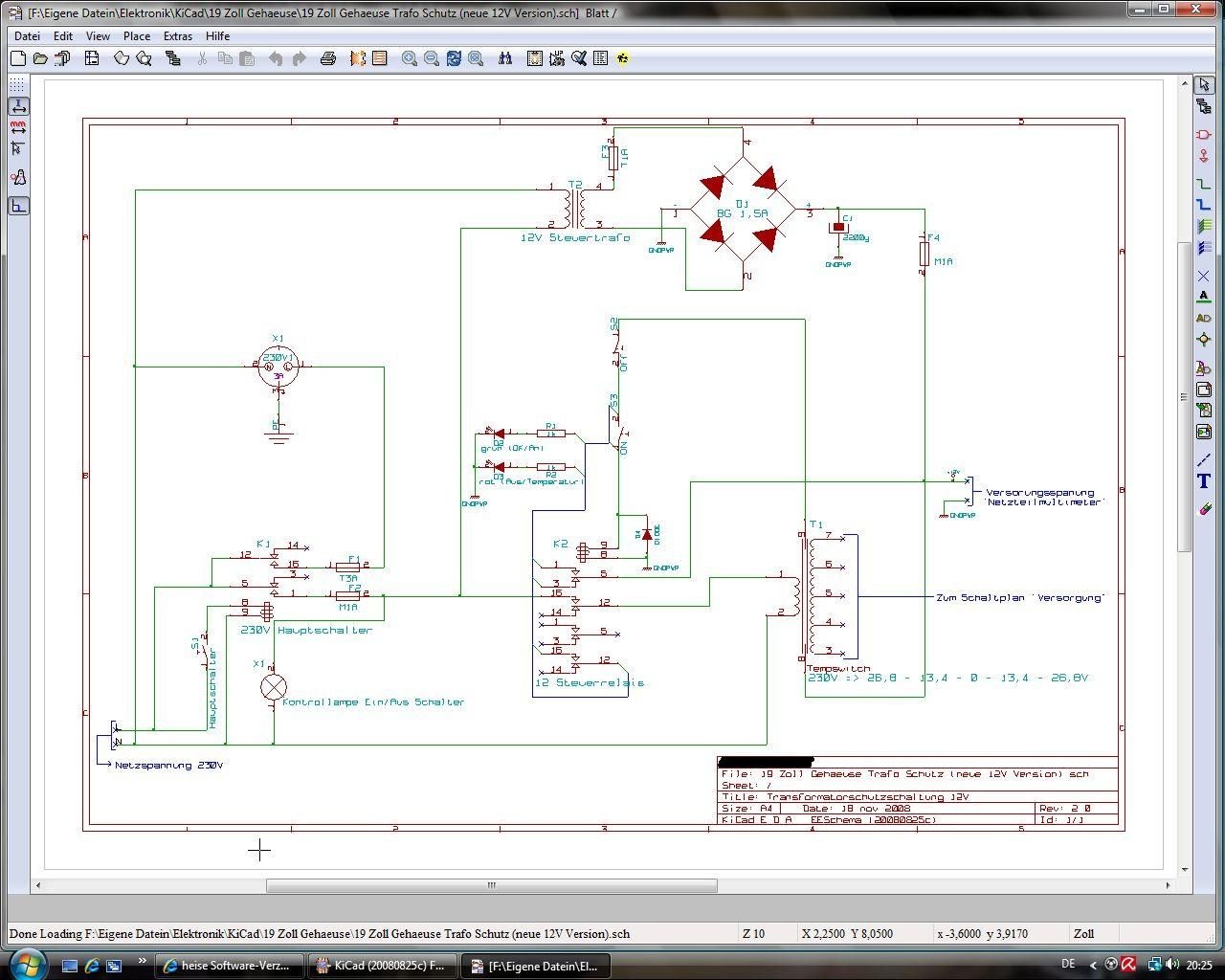Select the Place power port tool
This screenshot has width=1225, height=980.
1204,155
